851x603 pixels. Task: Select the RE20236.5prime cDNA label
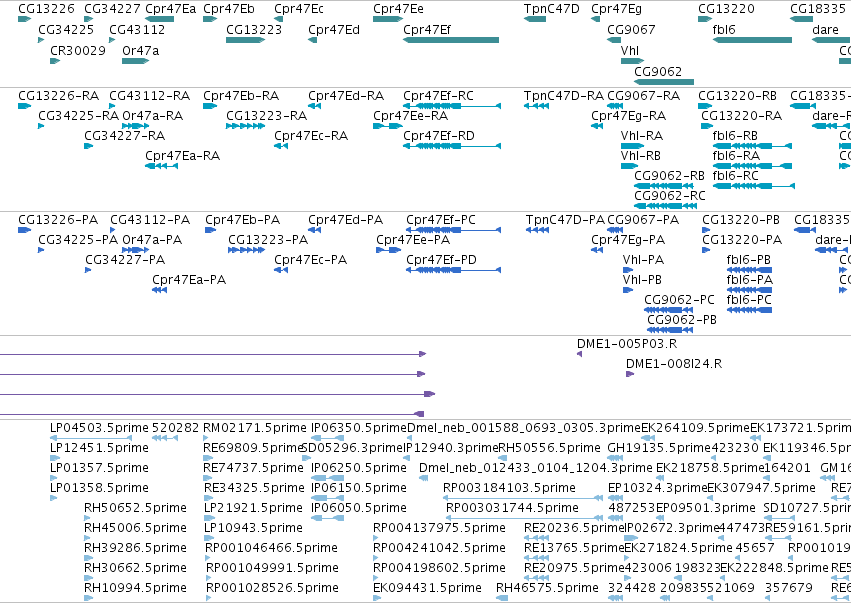574,528
